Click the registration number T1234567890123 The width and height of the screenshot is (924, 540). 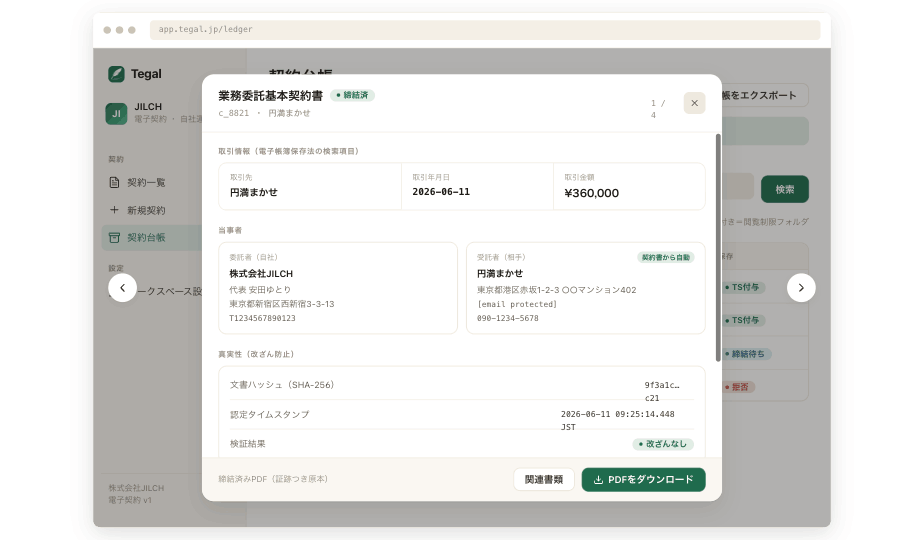click(262, 318)
